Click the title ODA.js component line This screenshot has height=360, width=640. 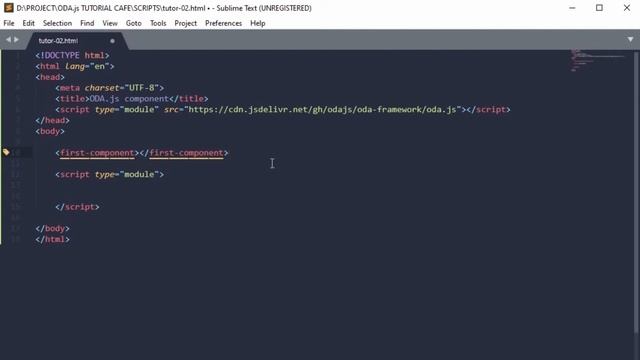click(x=131, y=98)
